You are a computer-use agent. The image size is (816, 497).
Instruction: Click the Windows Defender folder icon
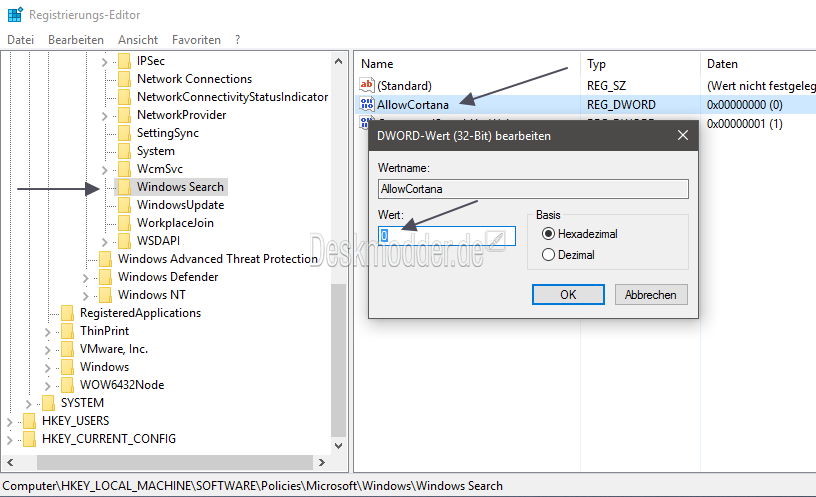(105, 277)
